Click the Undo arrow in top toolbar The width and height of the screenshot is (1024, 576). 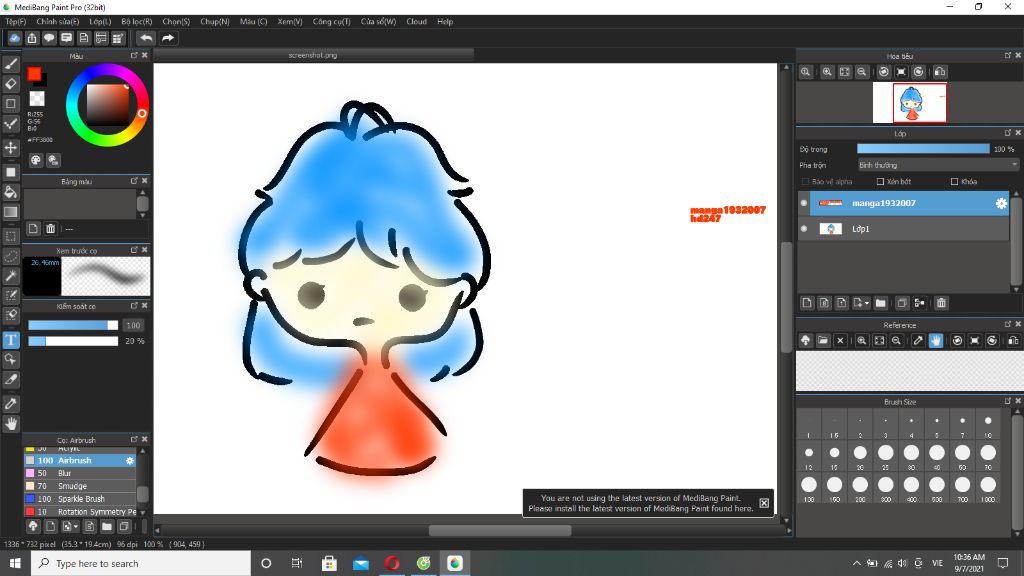(x=146, y=38)
